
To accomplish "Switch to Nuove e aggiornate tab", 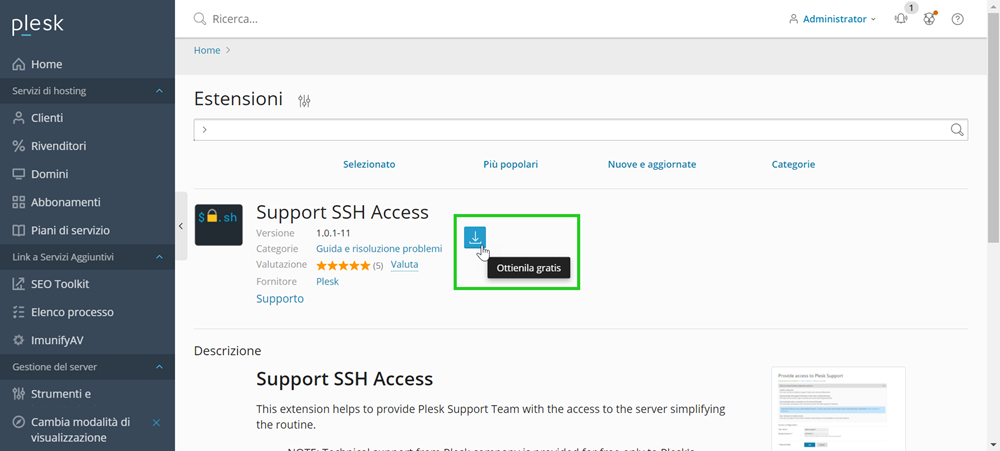I will 652,165.
